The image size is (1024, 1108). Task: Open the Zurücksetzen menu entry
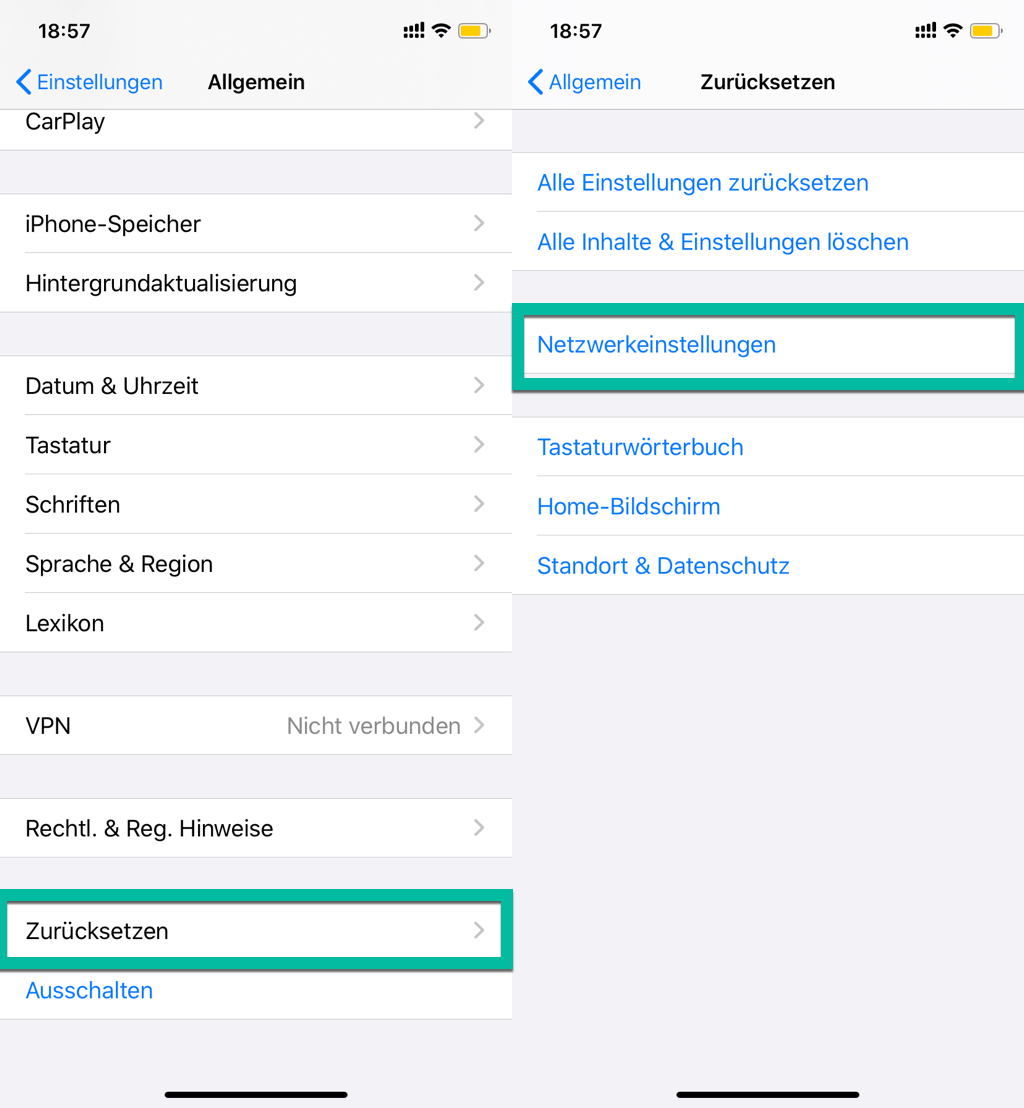pos(254,931)
